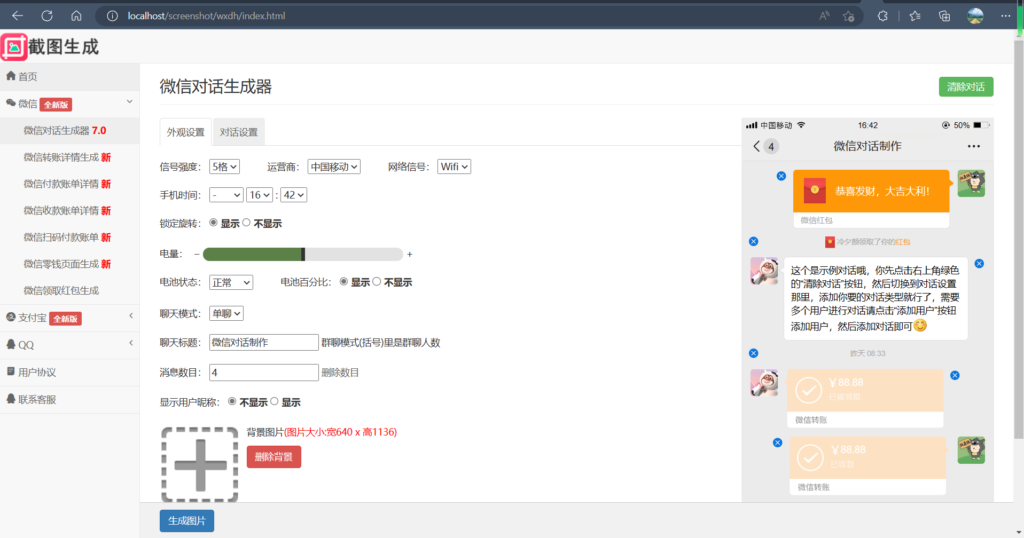Click the avatar next to red packet
The height and width of the screenshot is (538, 1024).
tap(971, 183)
